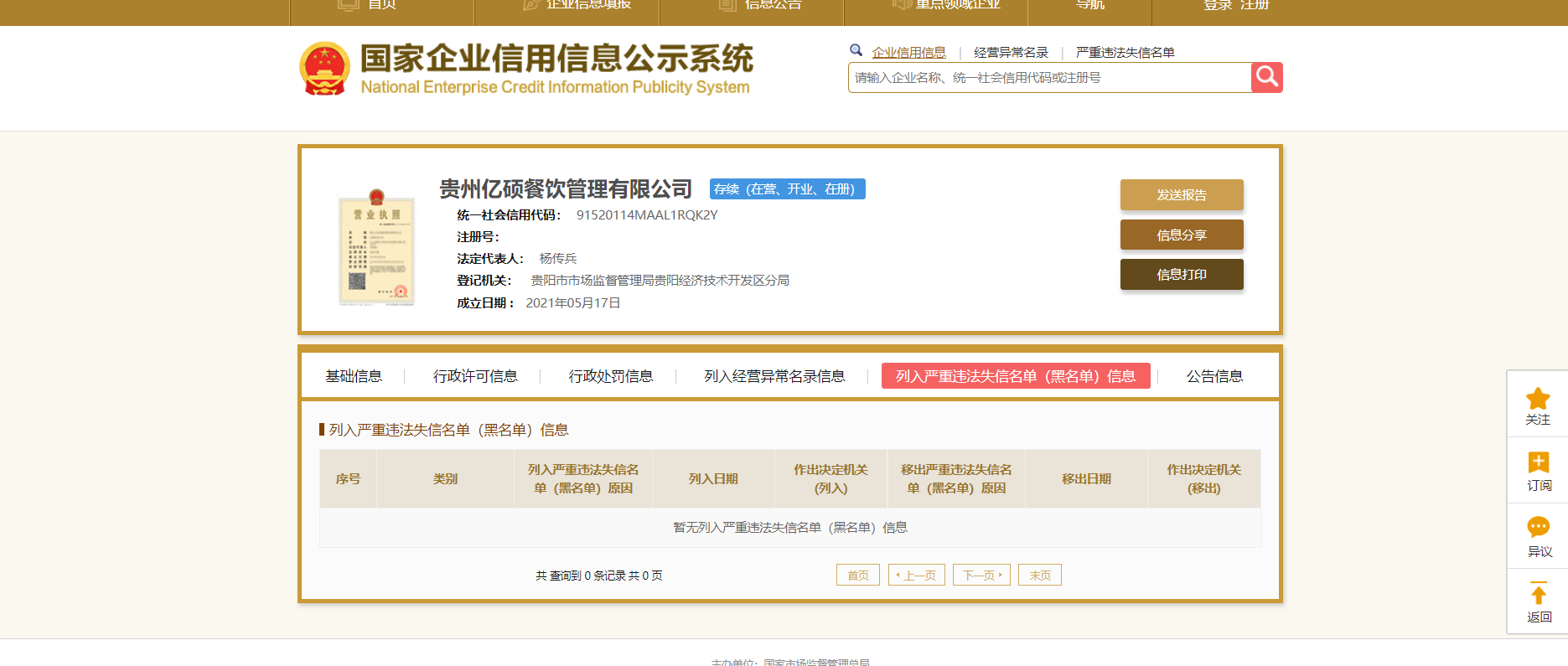
Task: Click the small blue magnifier icon
Action: coord(856,50)
